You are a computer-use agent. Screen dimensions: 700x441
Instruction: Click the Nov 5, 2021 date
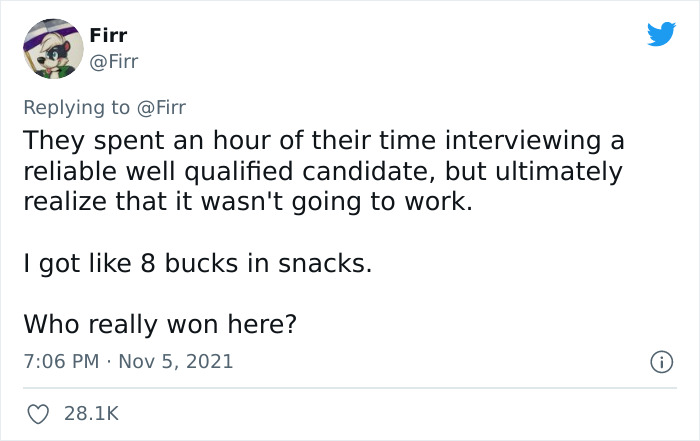click(x=177, y=361)
